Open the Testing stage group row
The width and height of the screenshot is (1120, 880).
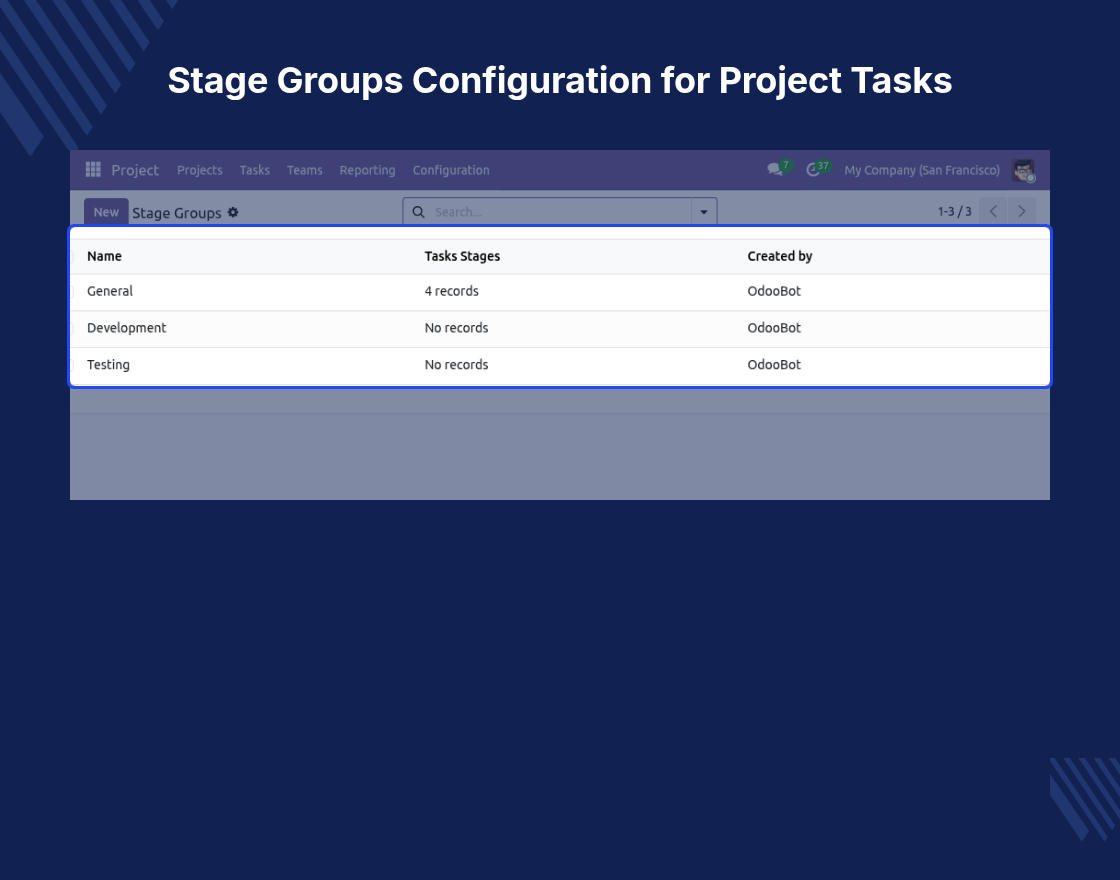point(560,365)
